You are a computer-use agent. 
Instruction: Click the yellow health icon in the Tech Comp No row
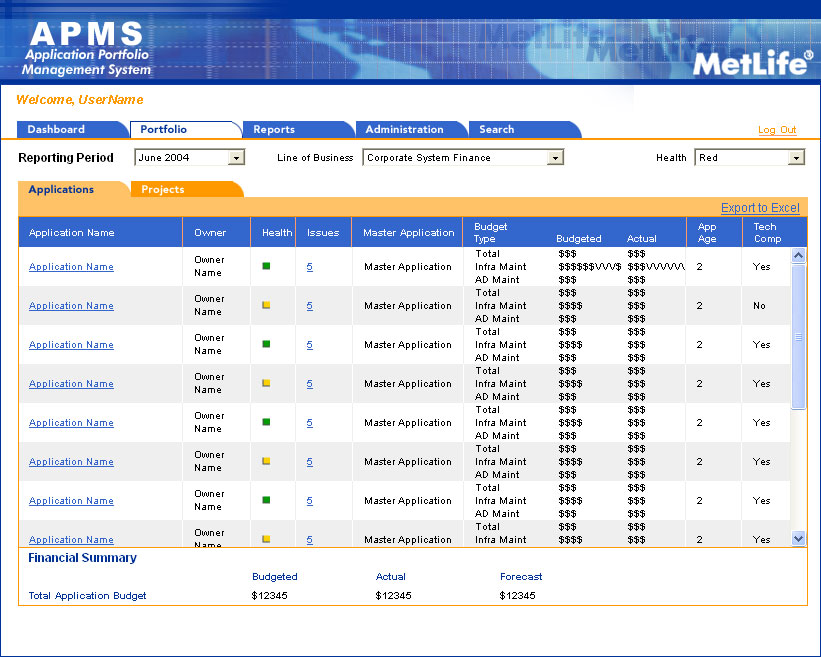coord(266,305)
